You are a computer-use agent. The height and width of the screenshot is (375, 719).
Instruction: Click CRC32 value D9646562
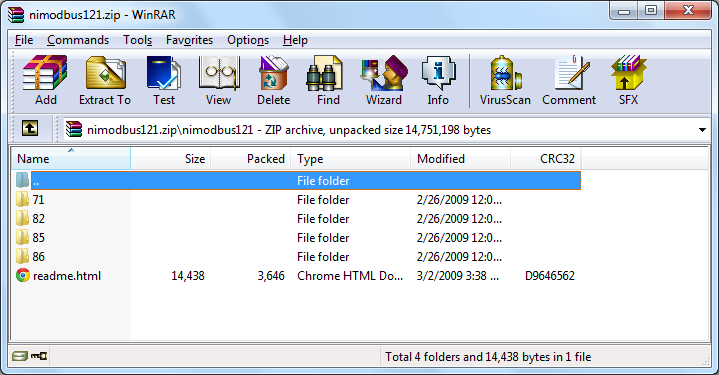tap(550, 276)
